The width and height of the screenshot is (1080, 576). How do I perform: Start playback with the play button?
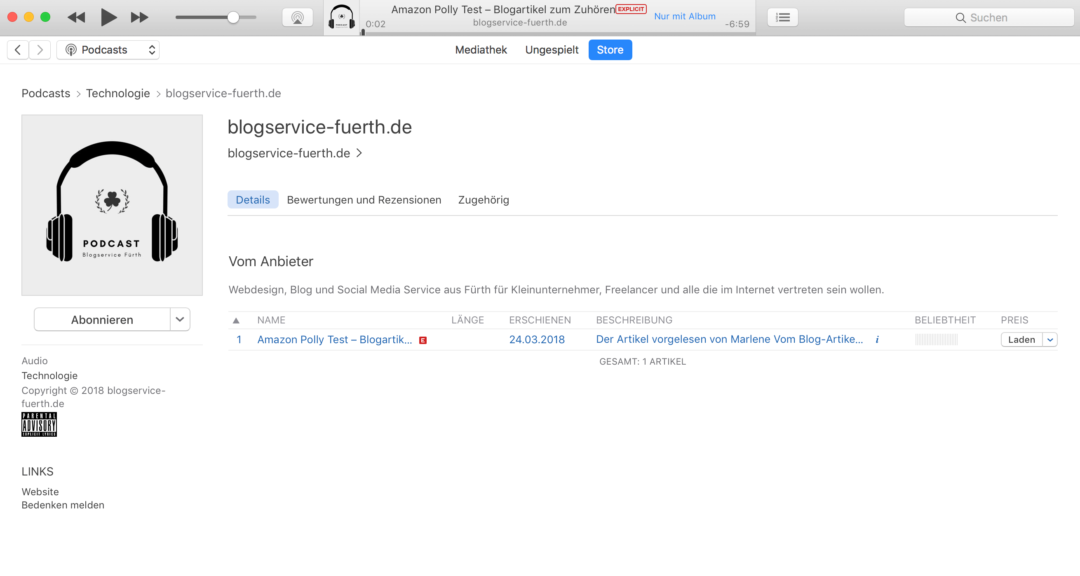[108, 16]
